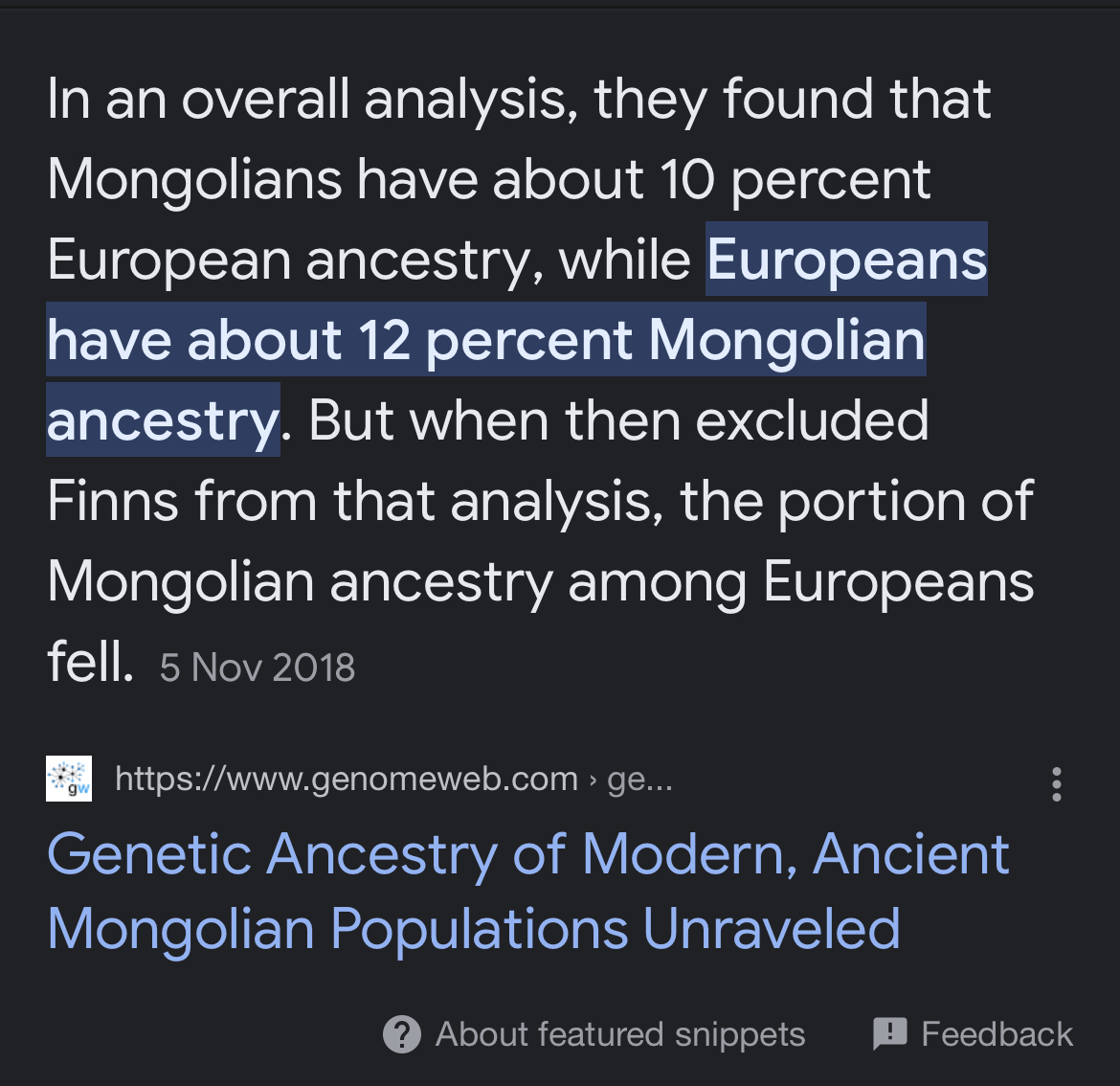Image resolution: width=1120 pixels, height=1086 pixels.
Task: Send Feedback on this snippet
Action: point(997,1034)
